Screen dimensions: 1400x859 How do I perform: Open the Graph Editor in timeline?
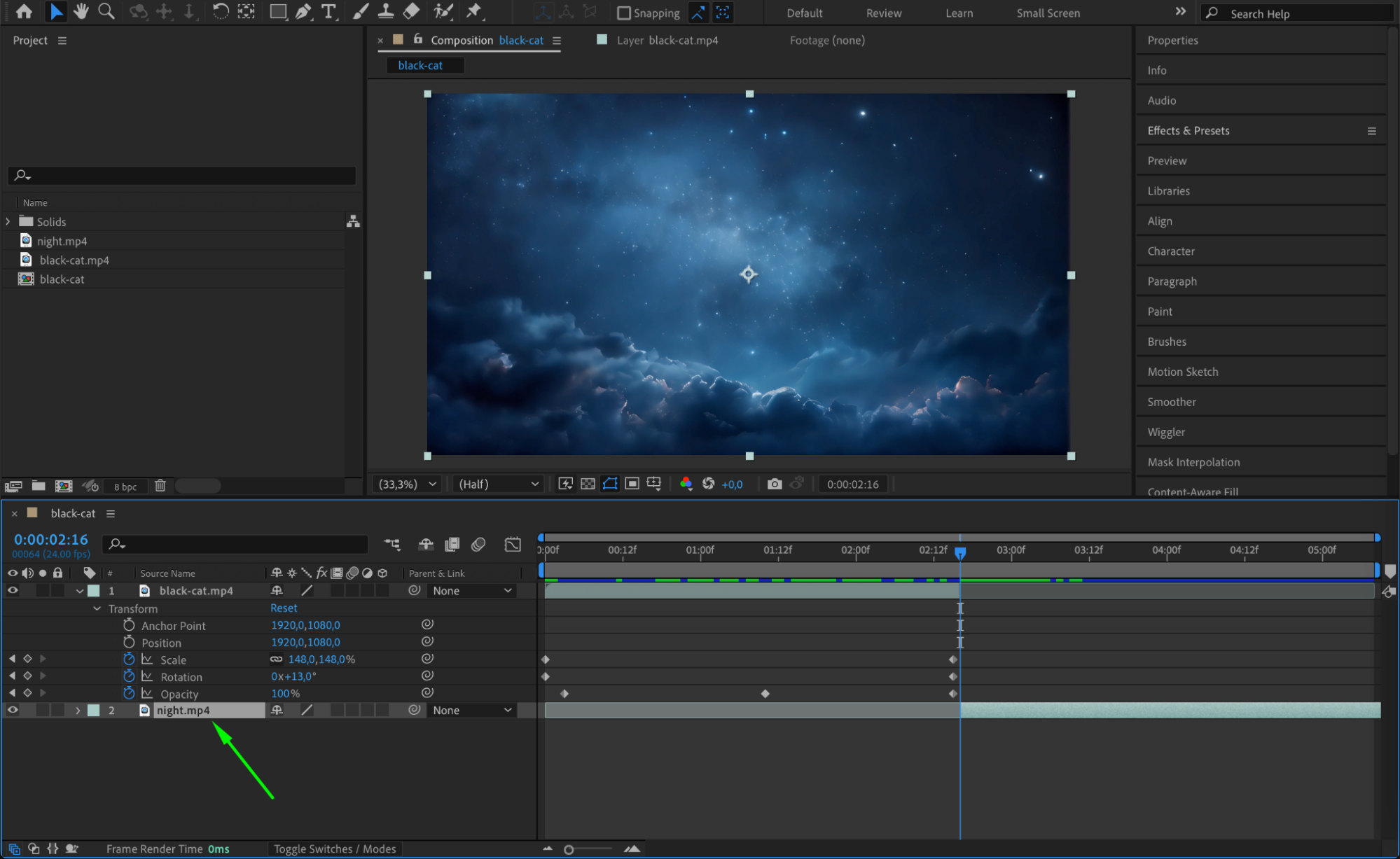click(512, 544)
